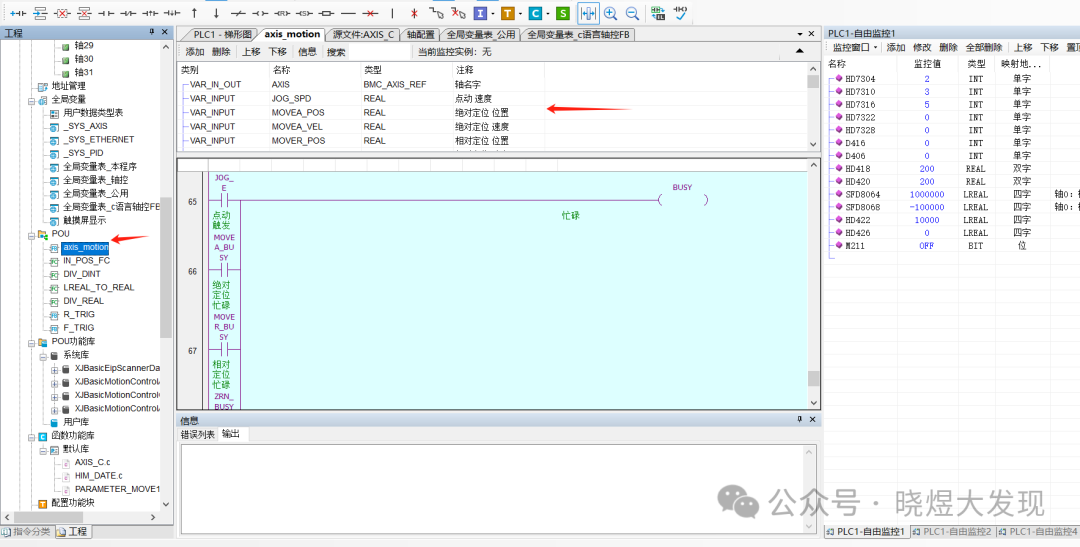Viewport: 1080px width, 547px height.
Task: Switch to 指令分类 tab at bottom left
Action: pos(26,532)
